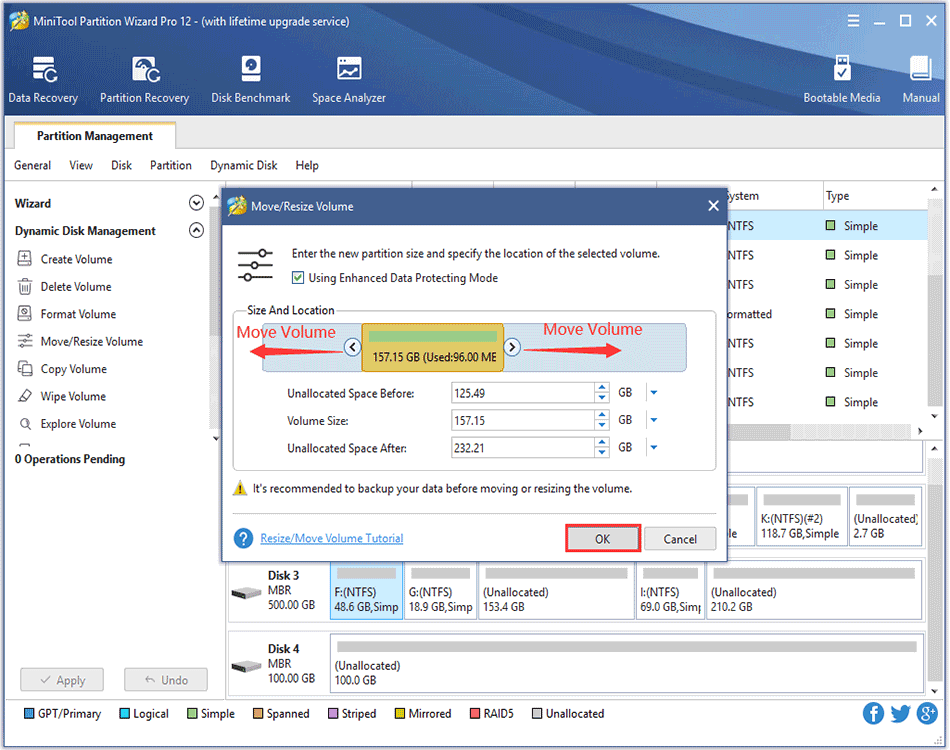This screenshot has width=950, height=750.
Task: Increase Unallocated Space After value
Action: (x=602, y=443)
